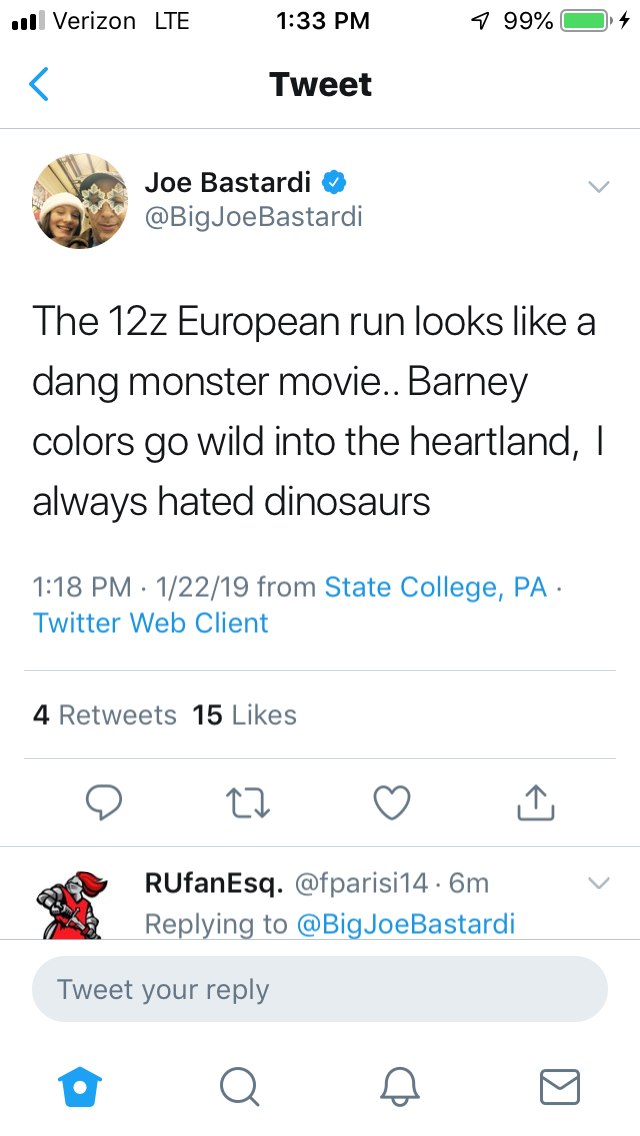
Task: Open the Home tab icon
Action: pos(80,1085)
